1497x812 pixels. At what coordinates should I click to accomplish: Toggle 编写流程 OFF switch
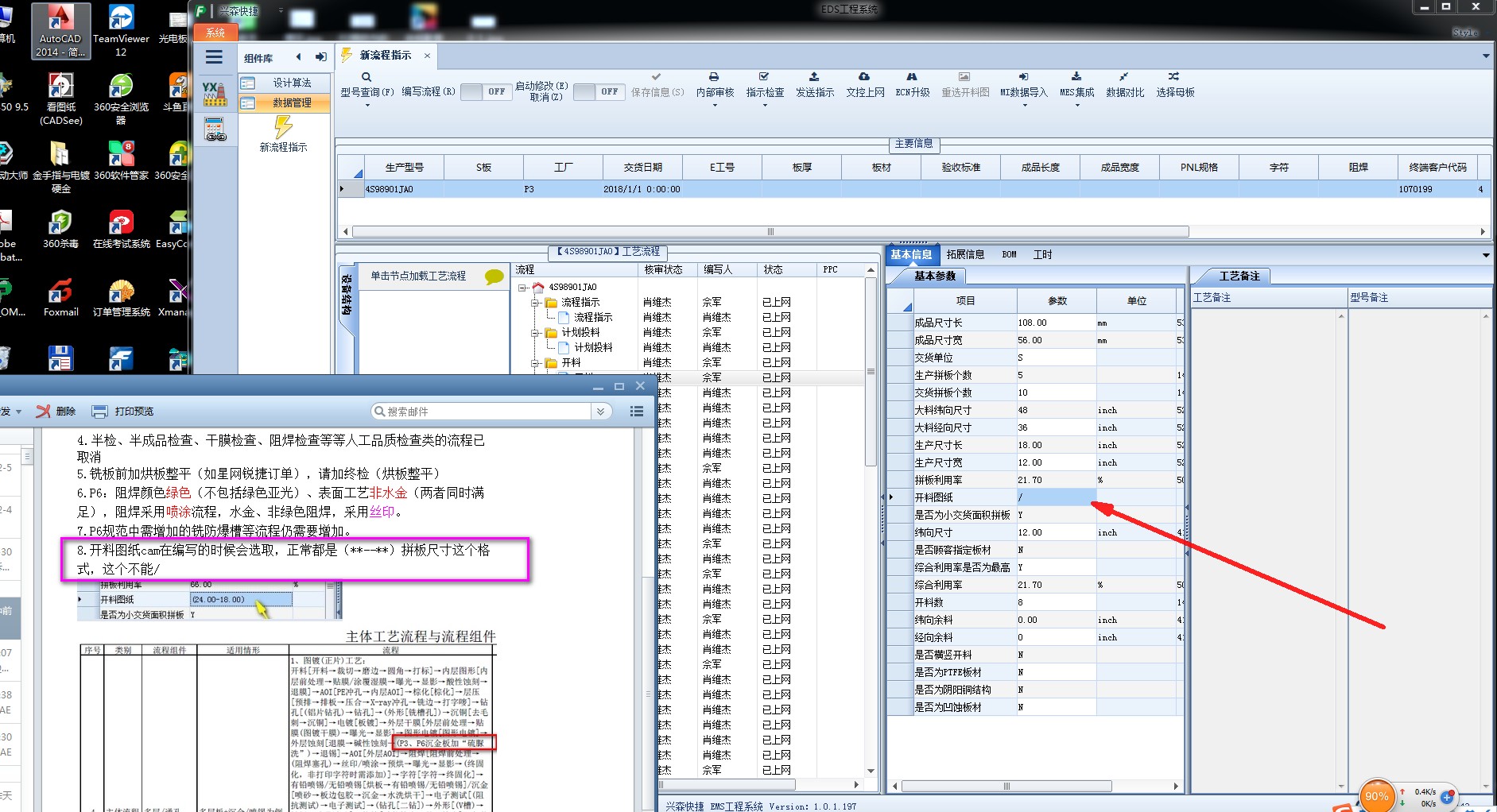coord(487,92)
